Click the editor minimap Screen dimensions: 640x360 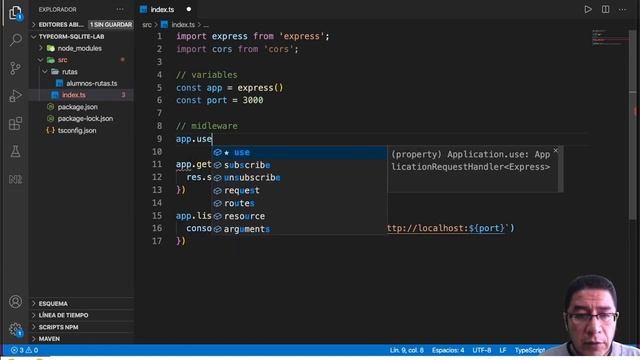(610, 38)
